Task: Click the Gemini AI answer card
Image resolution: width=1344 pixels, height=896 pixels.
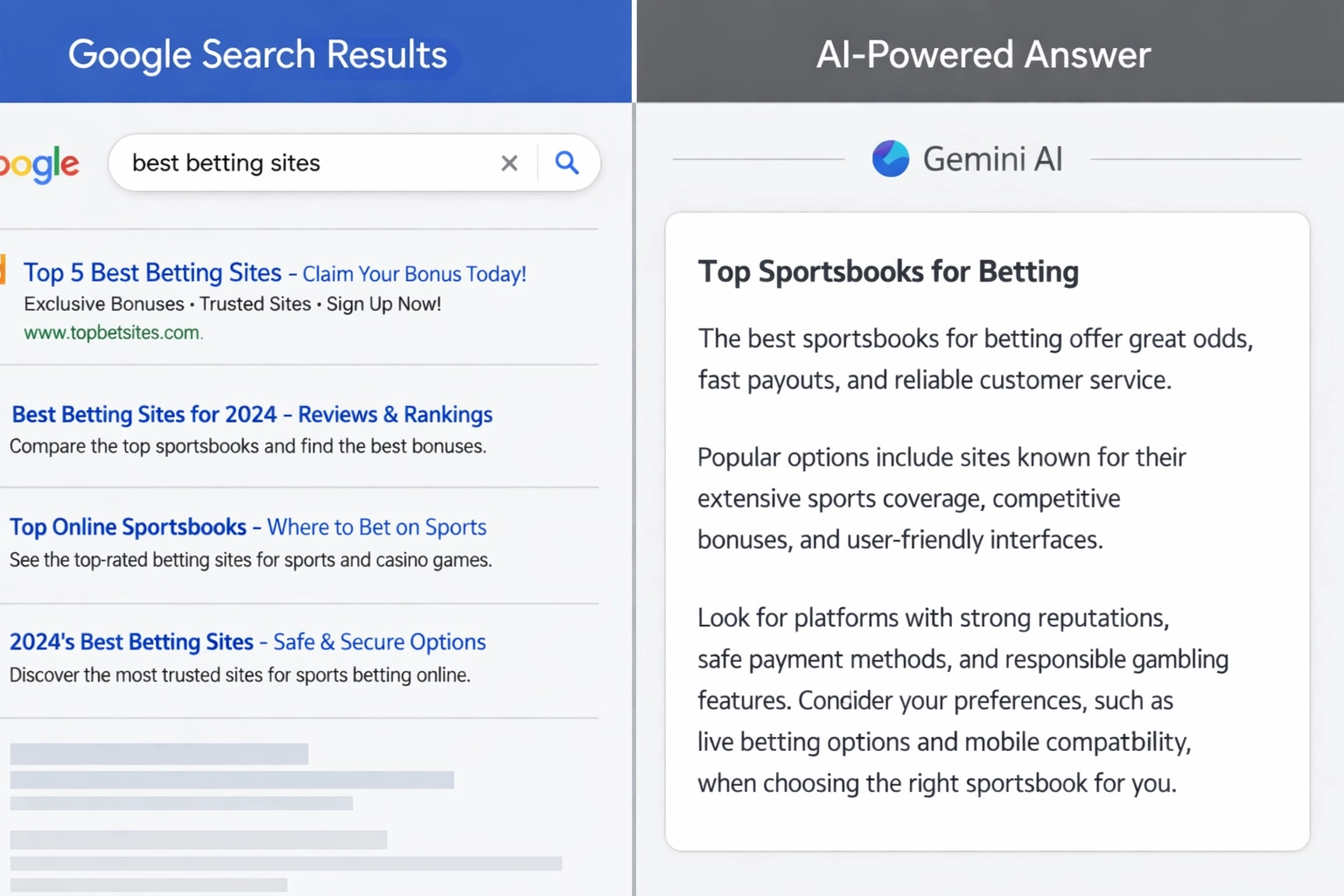Action: tap(987, 529)
